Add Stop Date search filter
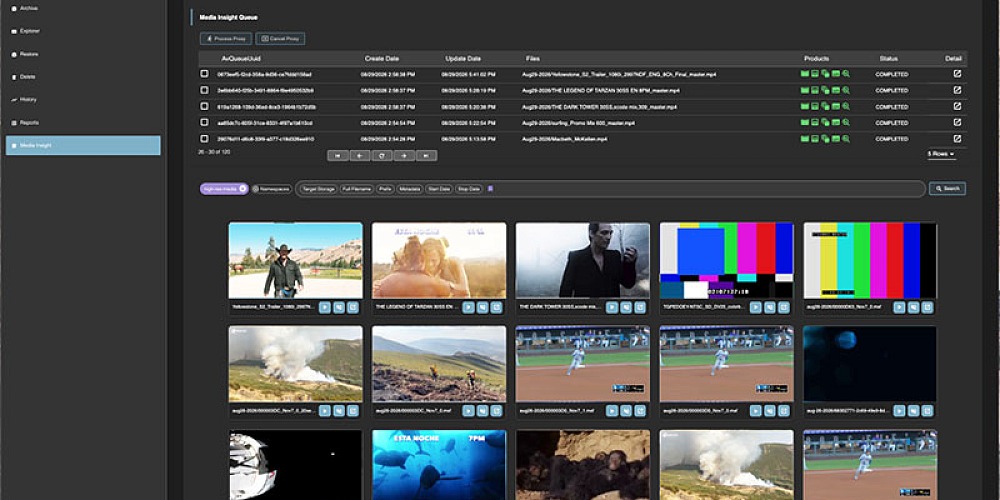This screenshot has height=500, width=1000. pos(469,189)
